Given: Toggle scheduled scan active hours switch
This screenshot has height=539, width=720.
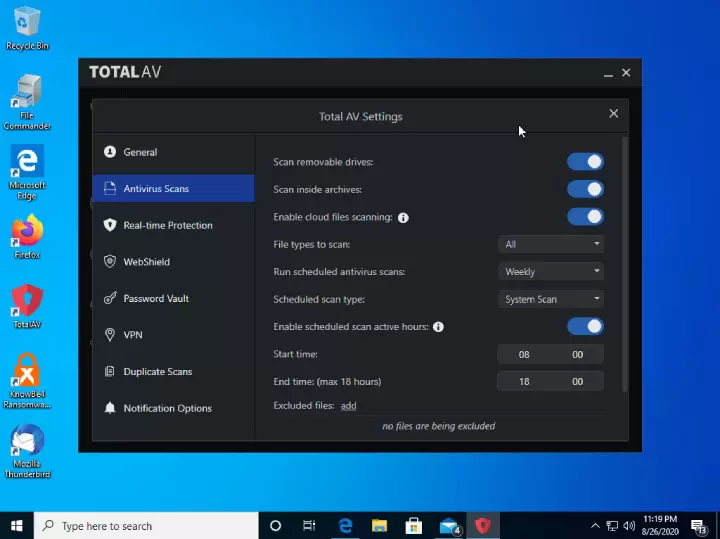Looking at the screenshot, I should [585, 326].
